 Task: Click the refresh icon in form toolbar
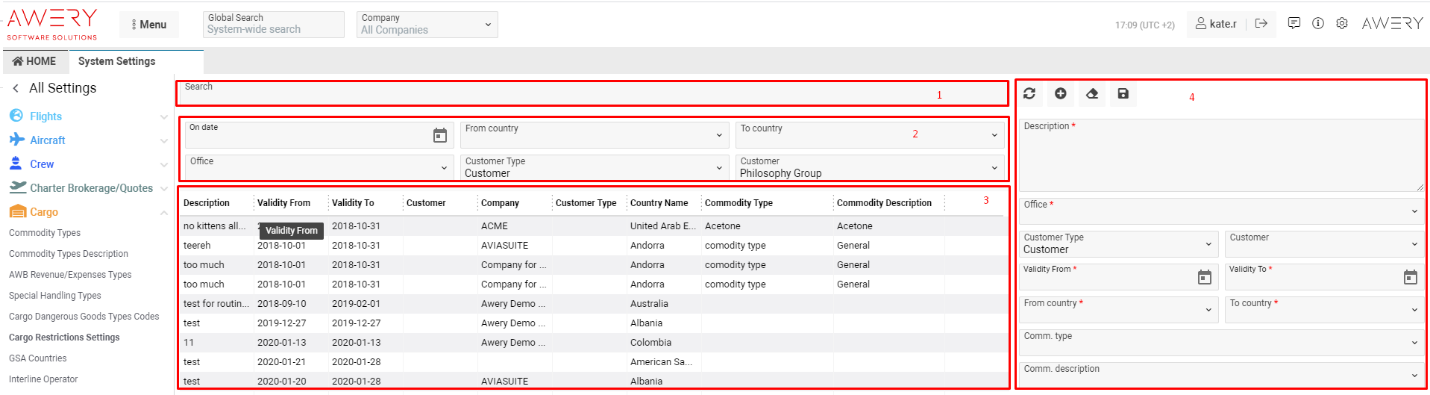(1029, 94)
